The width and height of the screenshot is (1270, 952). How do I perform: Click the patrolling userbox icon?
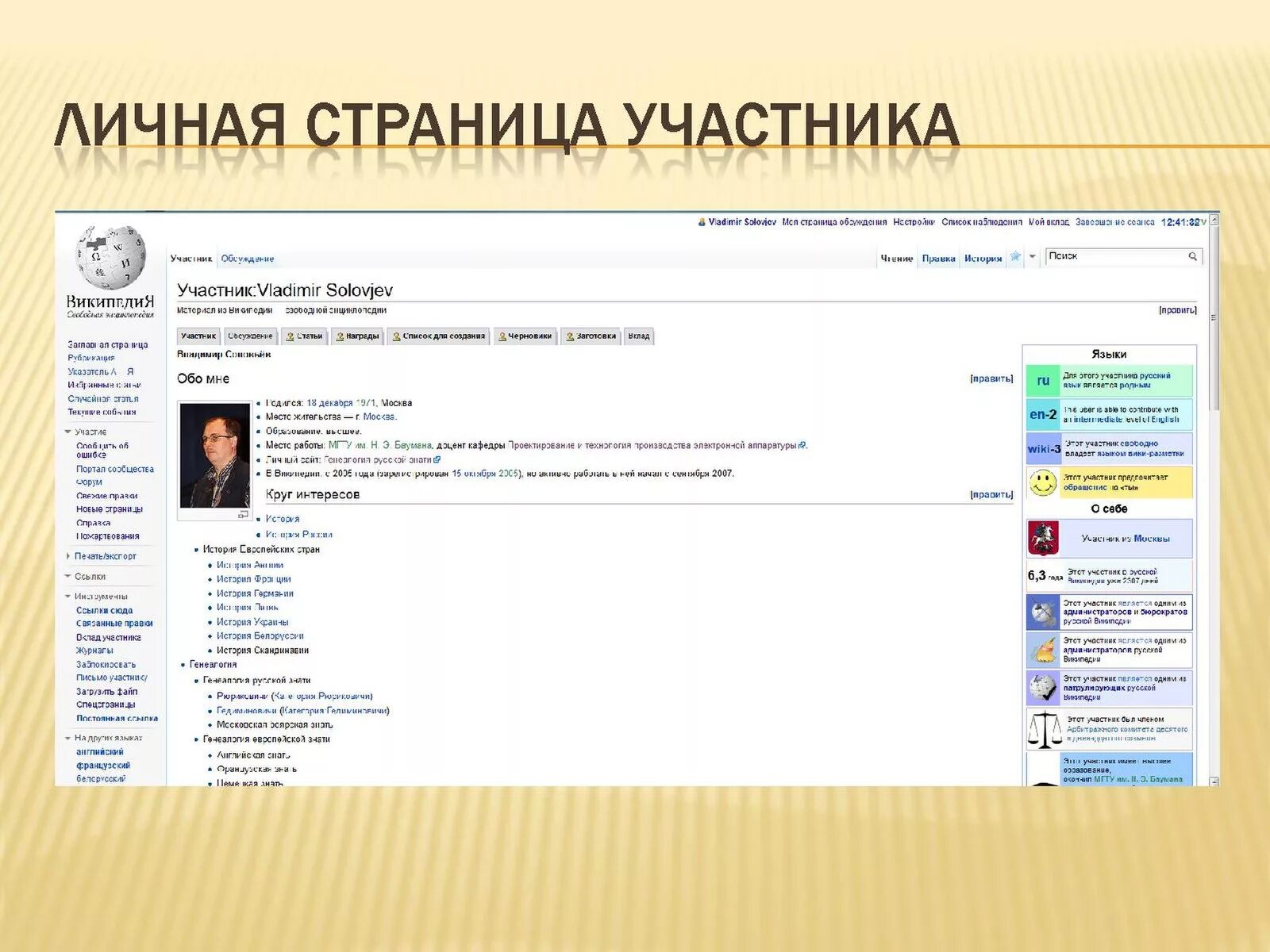[x=1043, y=688]
